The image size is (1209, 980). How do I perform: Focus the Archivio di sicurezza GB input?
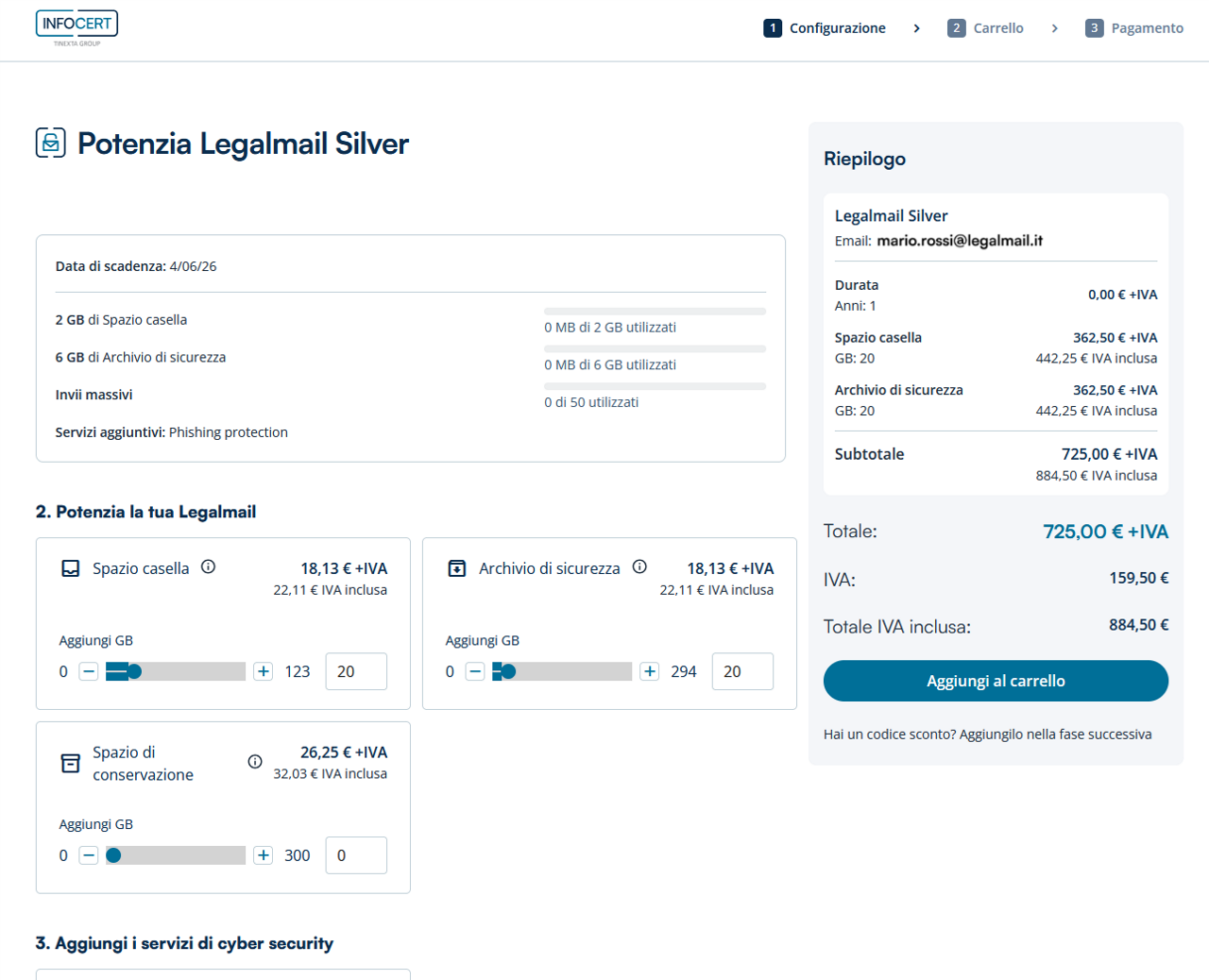click(742, 671)
